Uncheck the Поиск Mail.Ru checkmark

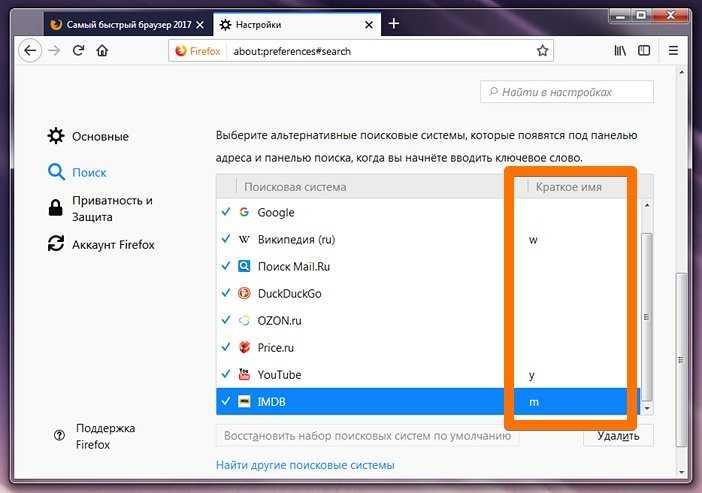click(x=226, y=266)
